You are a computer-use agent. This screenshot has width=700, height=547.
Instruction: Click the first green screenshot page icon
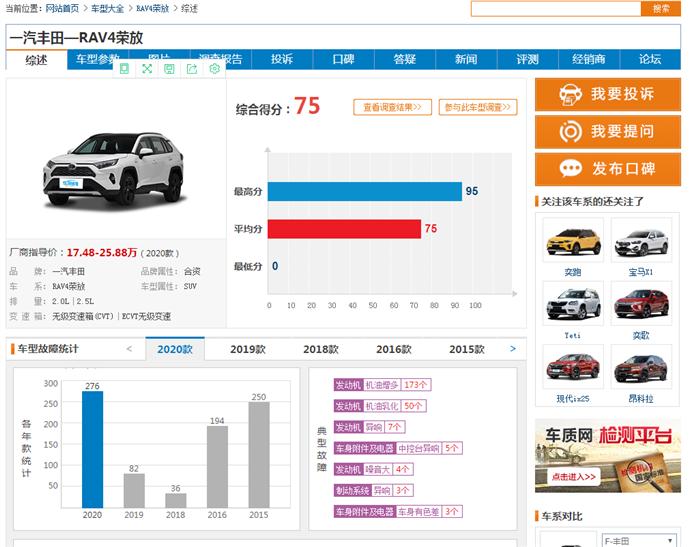click(125, 69)
